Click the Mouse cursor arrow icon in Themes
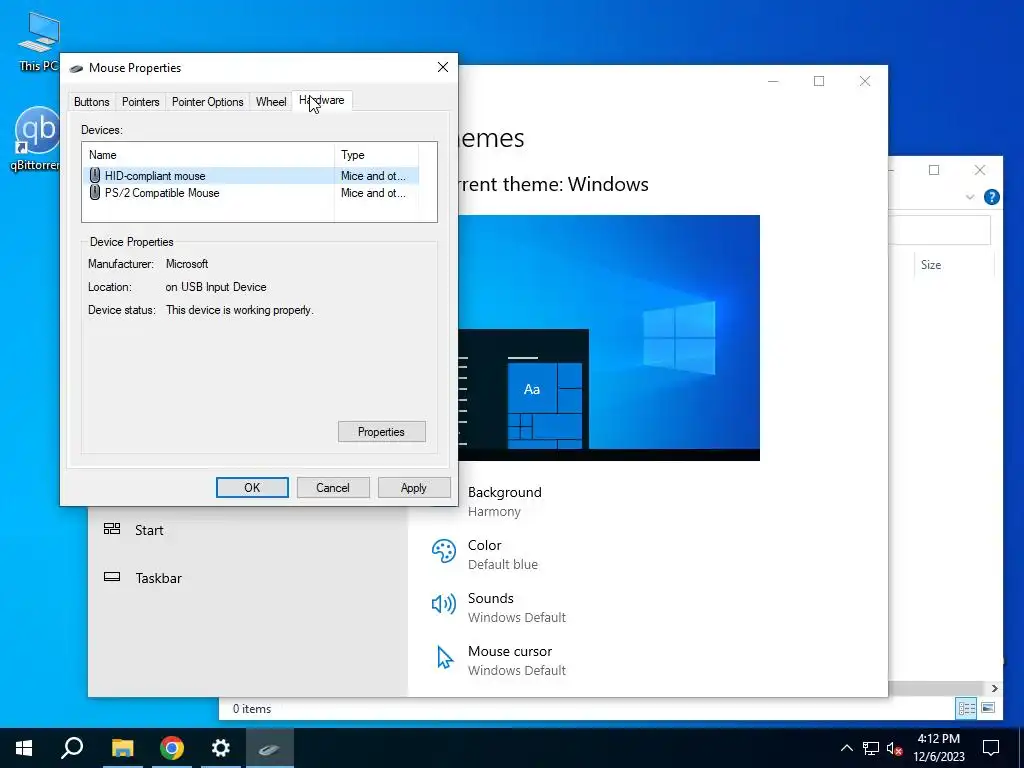 (445, 658)
